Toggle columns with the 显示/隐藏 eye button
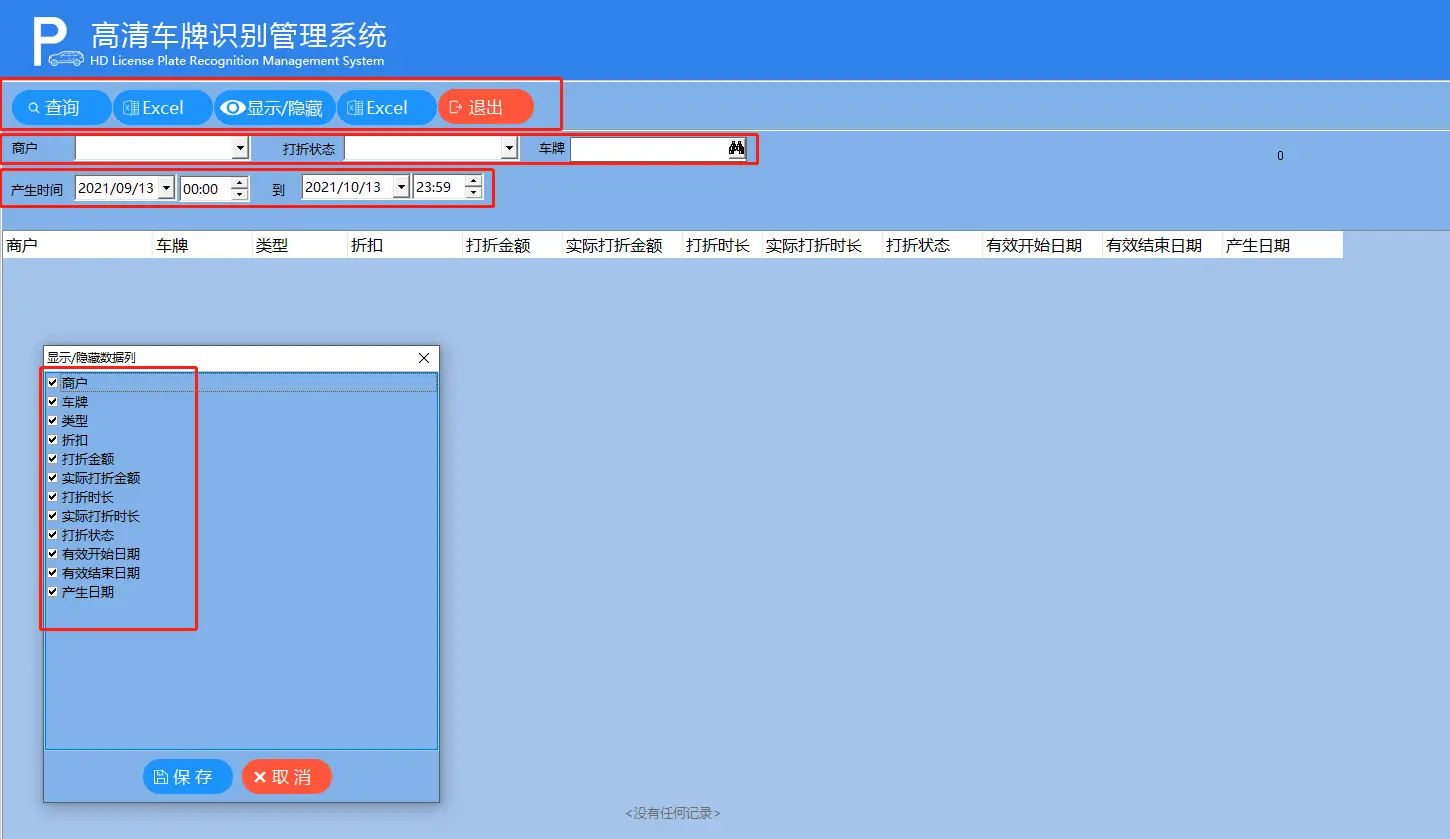The height and width of the screenshot is (839, 1450). click(274, 108)
